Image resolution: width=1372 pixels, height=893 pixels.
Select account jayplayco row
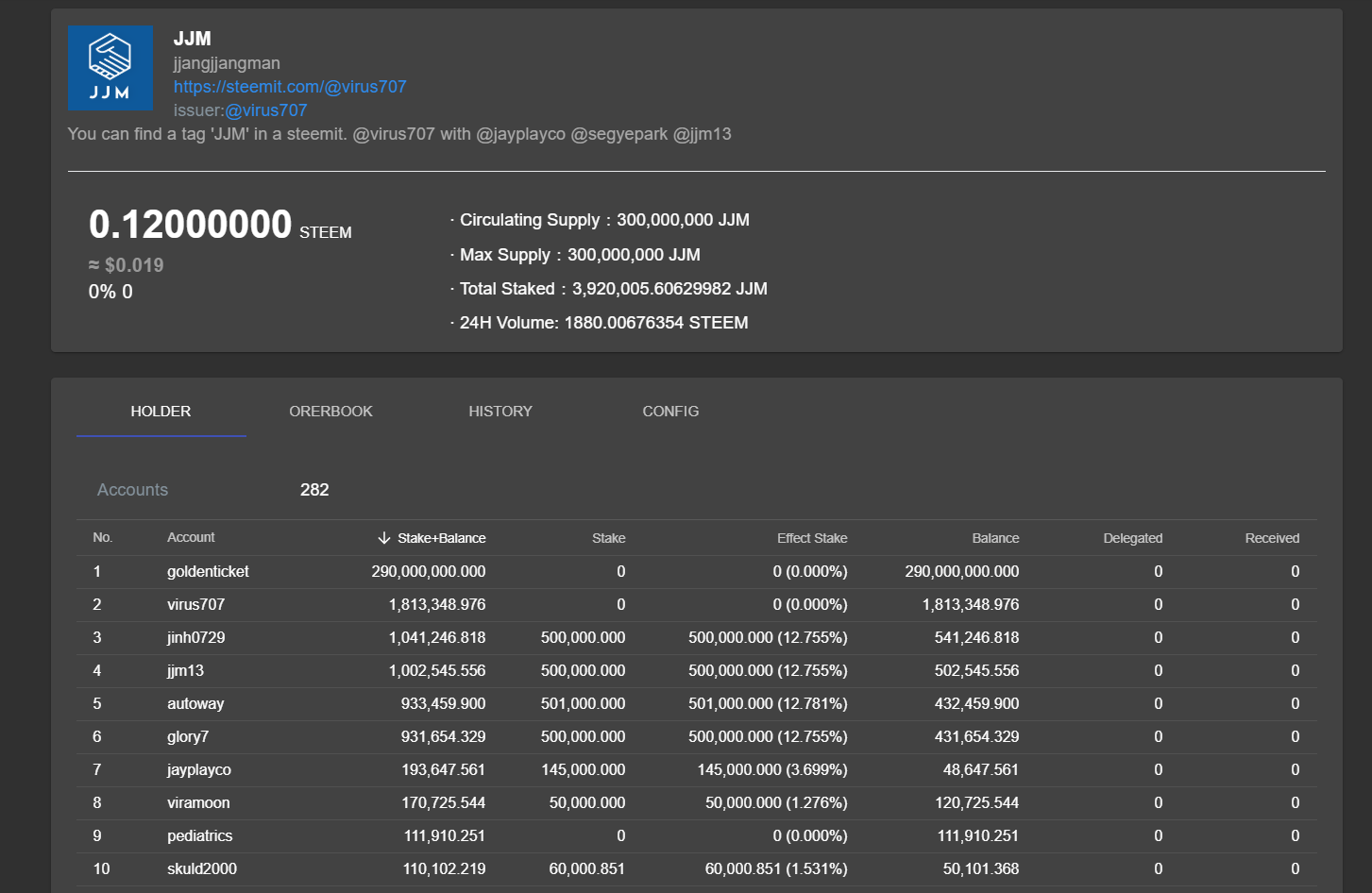point(697,770)
